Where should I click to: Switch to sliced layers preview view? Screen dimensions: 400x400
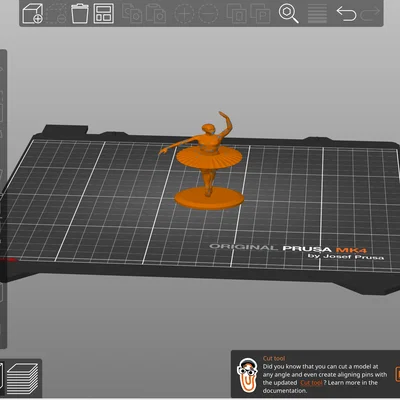(23, 378)
